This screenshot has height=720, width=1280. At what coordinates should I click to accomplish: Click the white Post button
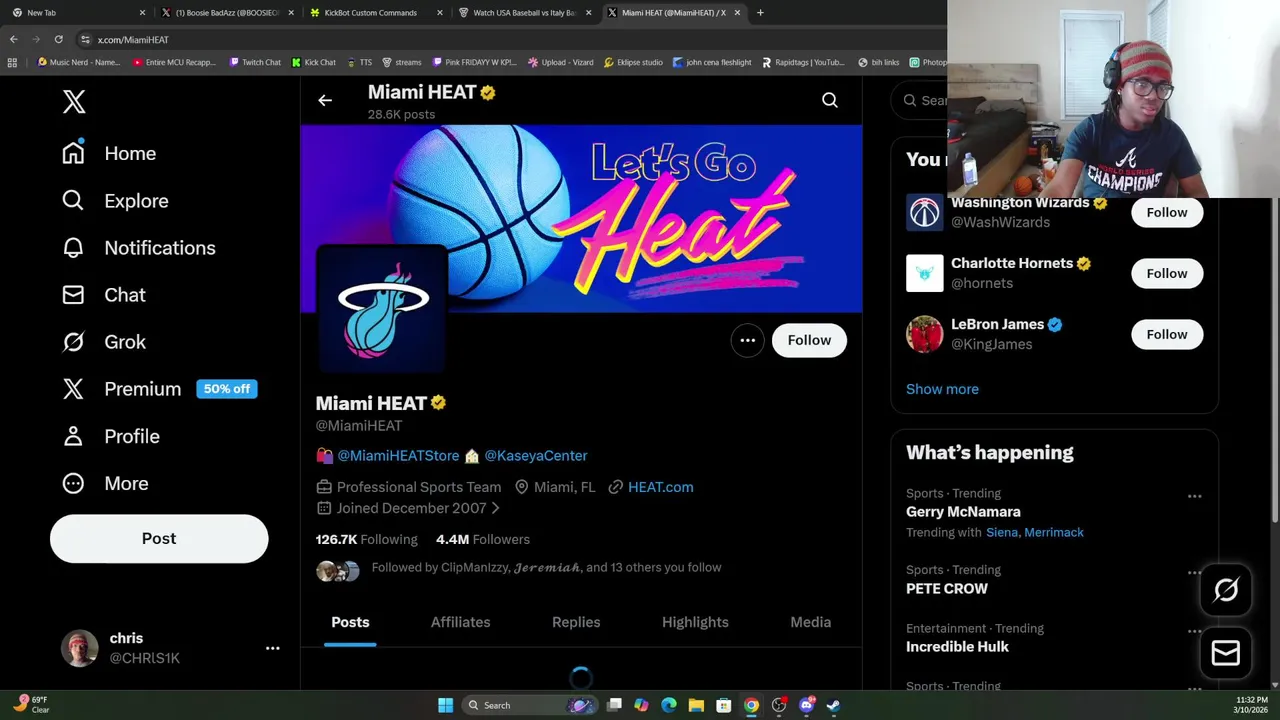[x=159, y=538]
